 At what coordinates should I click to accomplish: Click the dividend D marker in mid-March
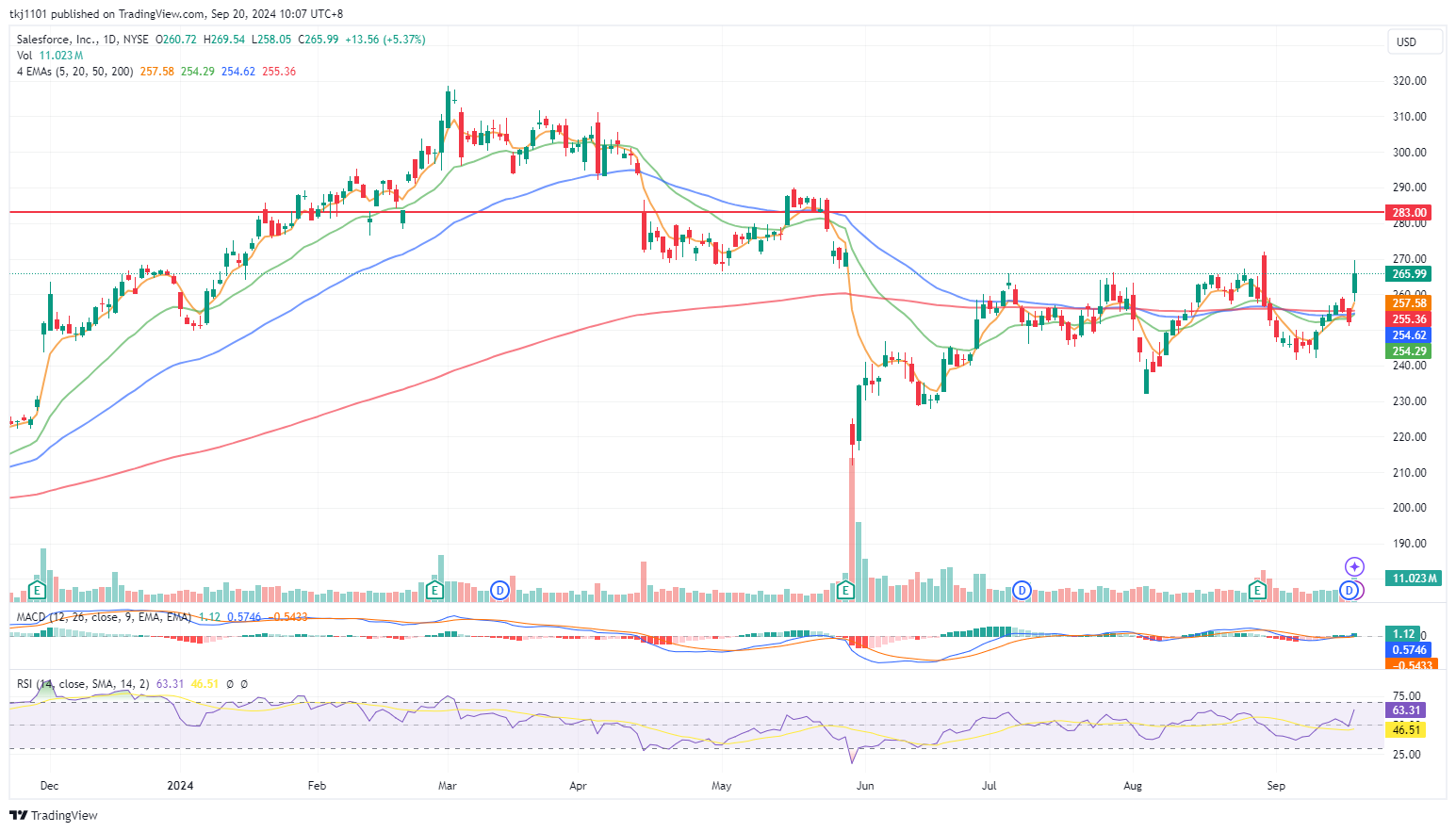click(x=500, y=591)
